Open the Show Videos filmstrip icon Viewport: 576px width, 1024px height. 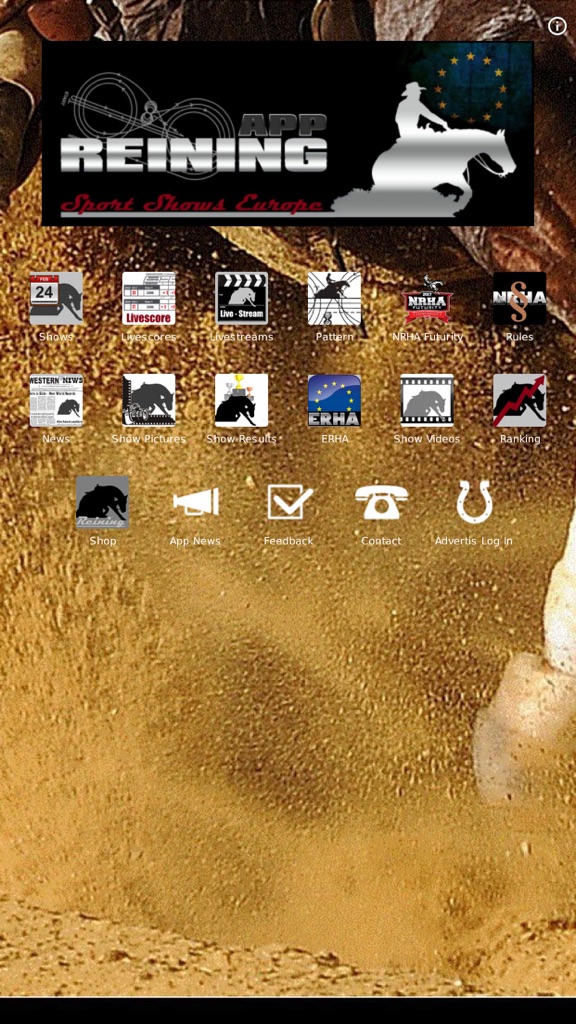[x=427, y=400]
